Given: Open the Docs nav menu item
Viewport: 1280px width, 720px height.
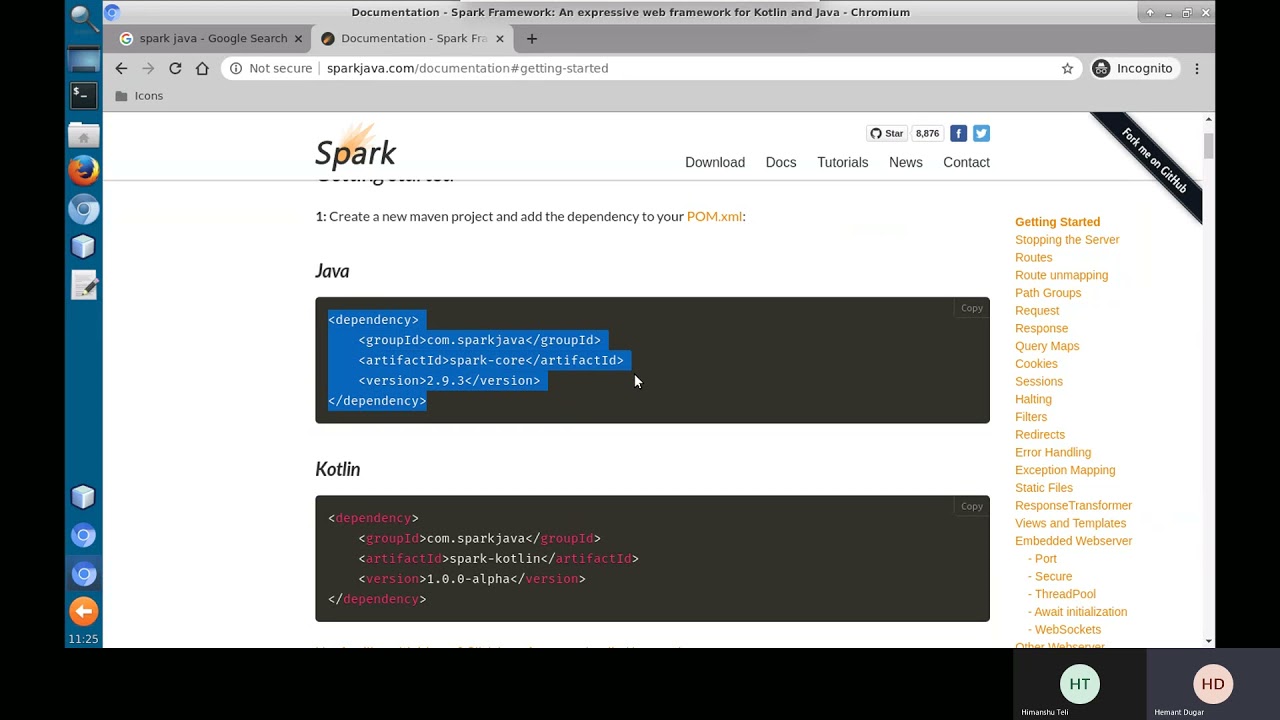Looking at the screenshot, I should coord(781,162).
